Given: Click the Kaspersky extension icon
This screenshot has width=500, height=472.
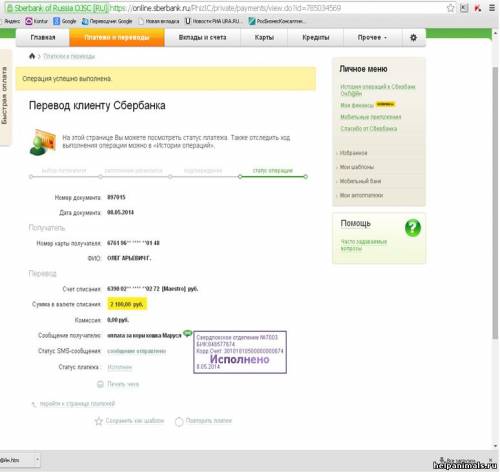Looking at the screenshot, I should point(478,8).
